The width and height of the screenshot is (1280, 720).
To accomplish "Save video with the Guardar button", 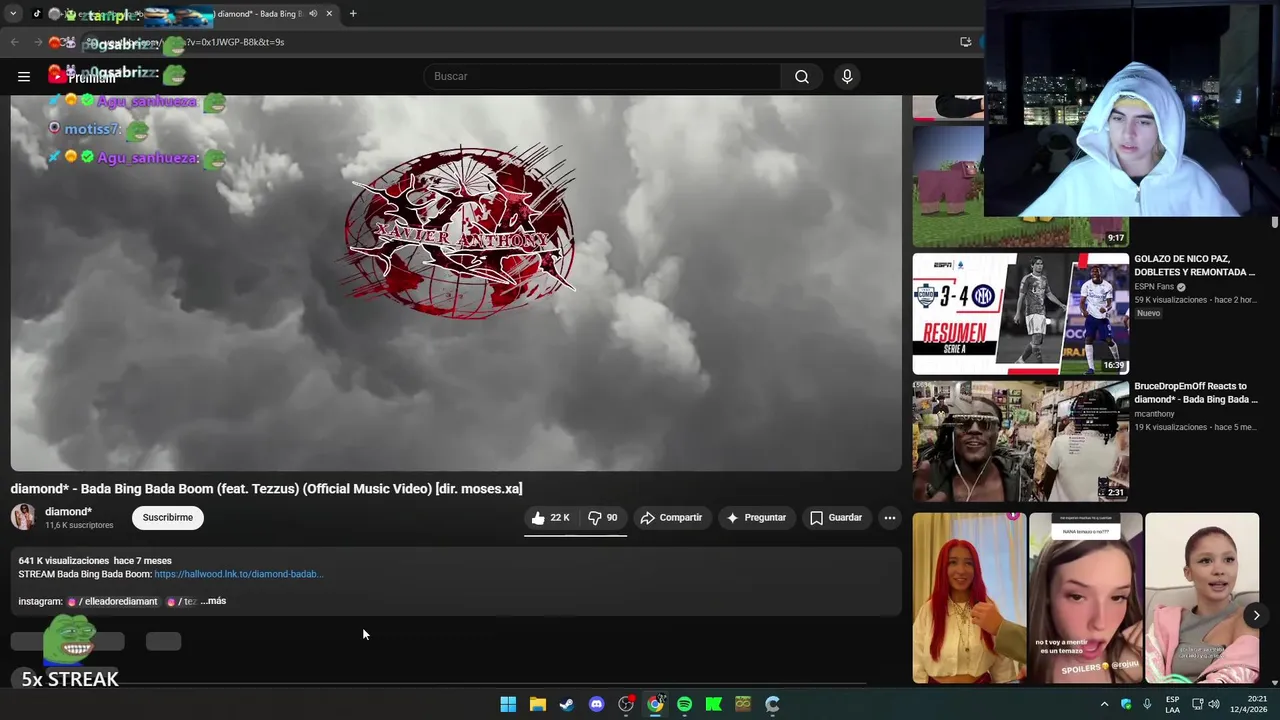I will point(836,517).
